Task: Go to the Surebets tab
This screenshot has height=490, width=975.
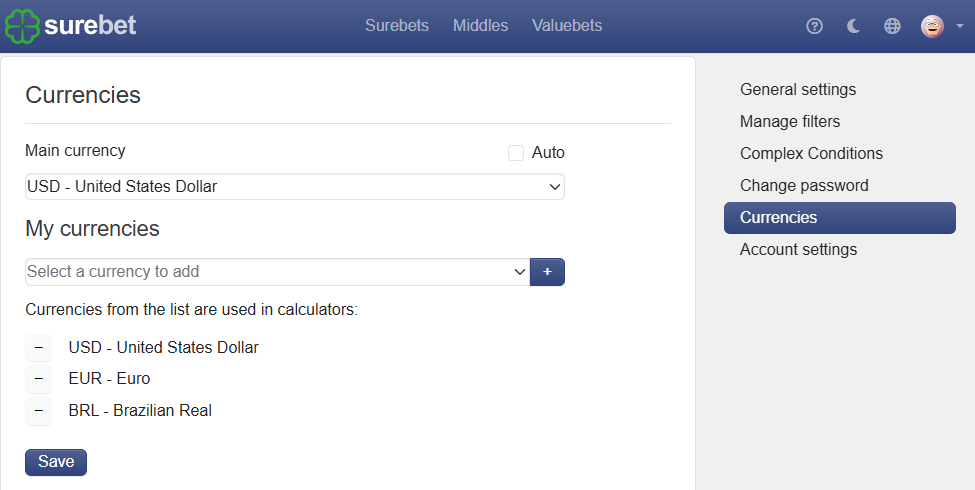Action: coord(397,25)
